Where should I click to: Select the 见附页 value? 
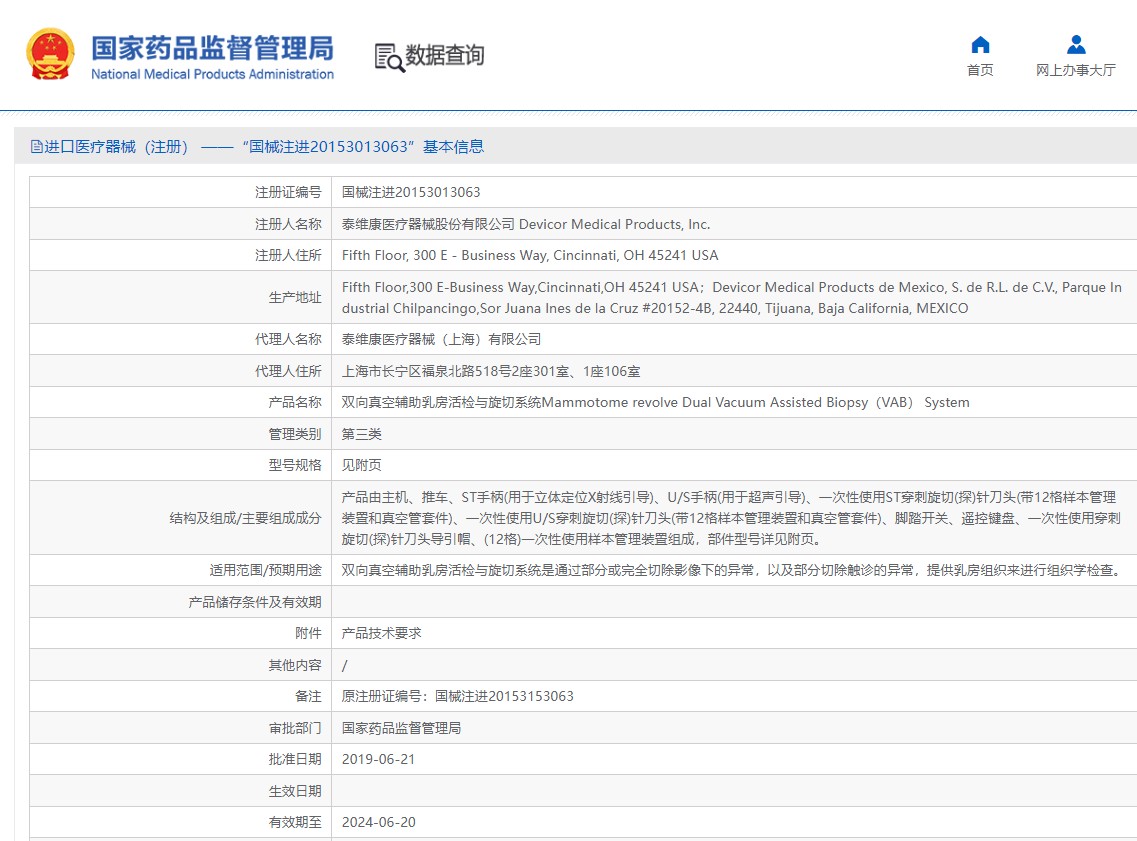click(362, 465)
